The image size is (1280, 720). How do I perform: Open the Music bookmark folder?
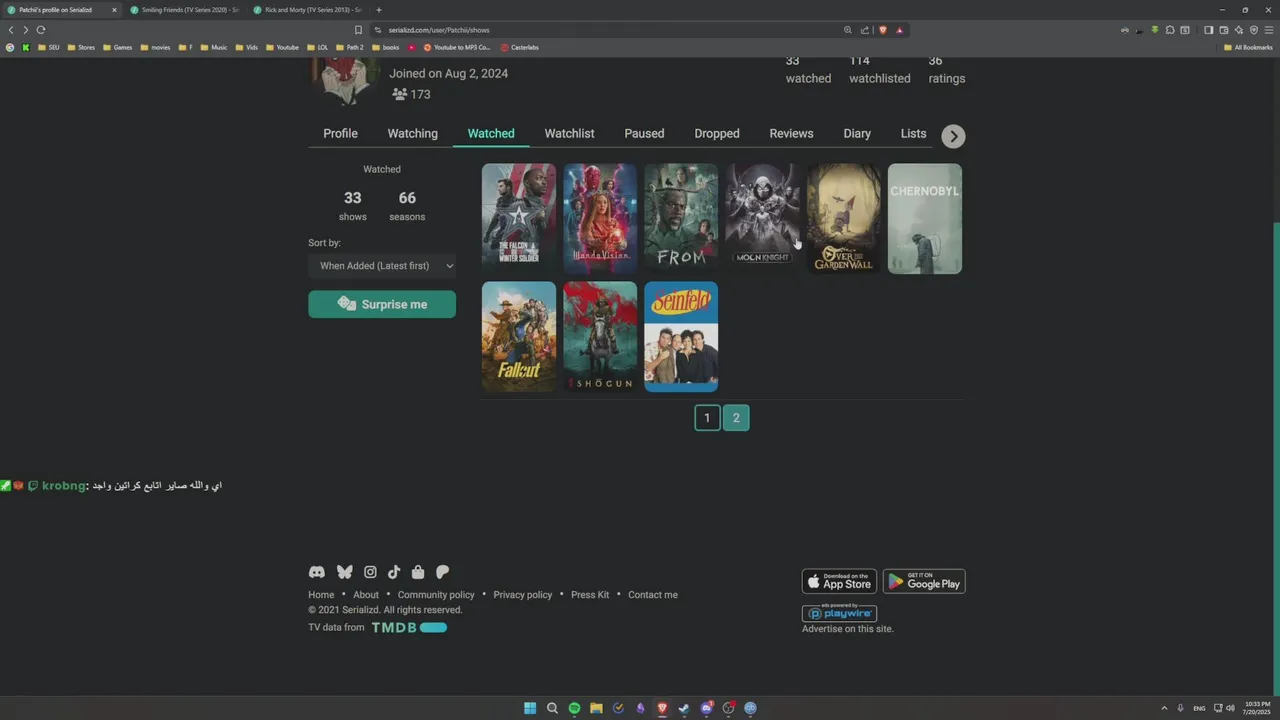214,47
